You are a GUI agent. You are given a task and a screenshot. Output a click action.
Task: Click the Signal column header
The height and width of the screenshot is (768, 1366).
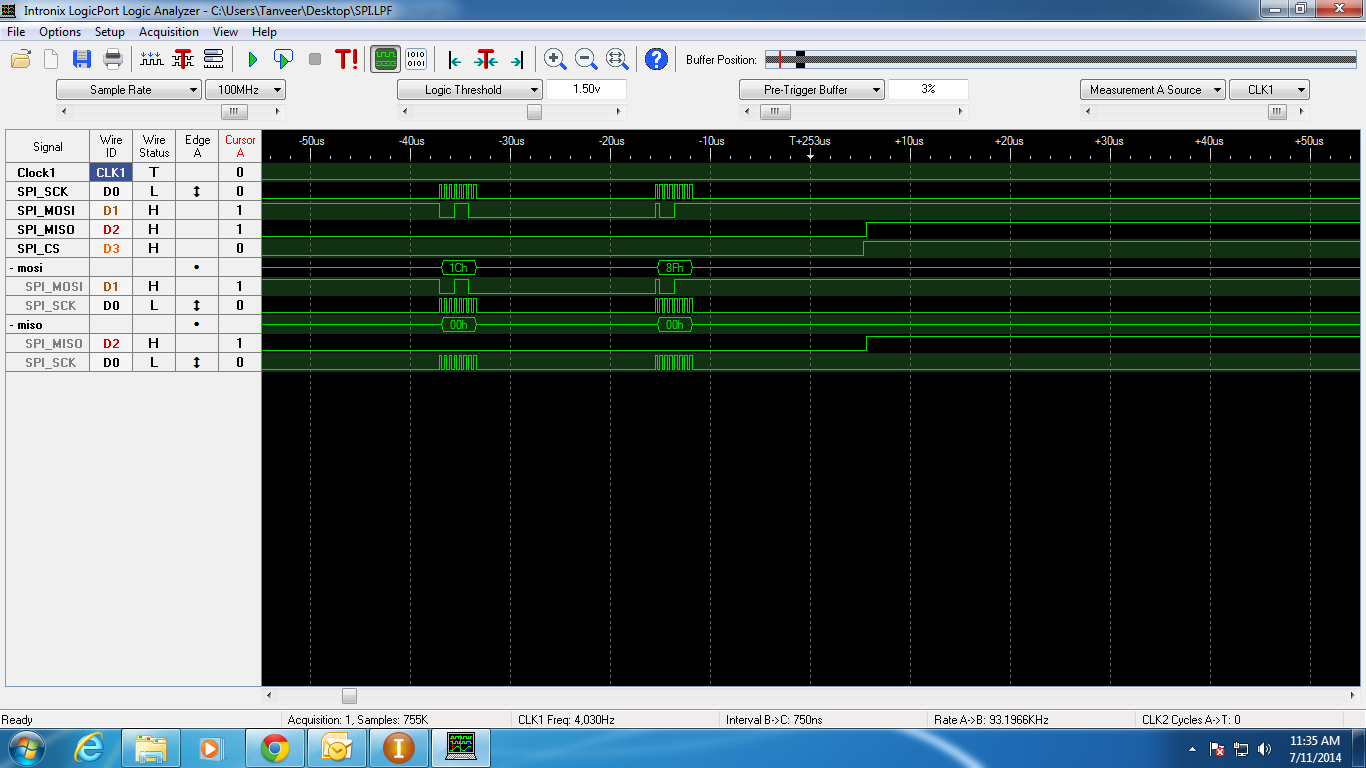point(48,146)
